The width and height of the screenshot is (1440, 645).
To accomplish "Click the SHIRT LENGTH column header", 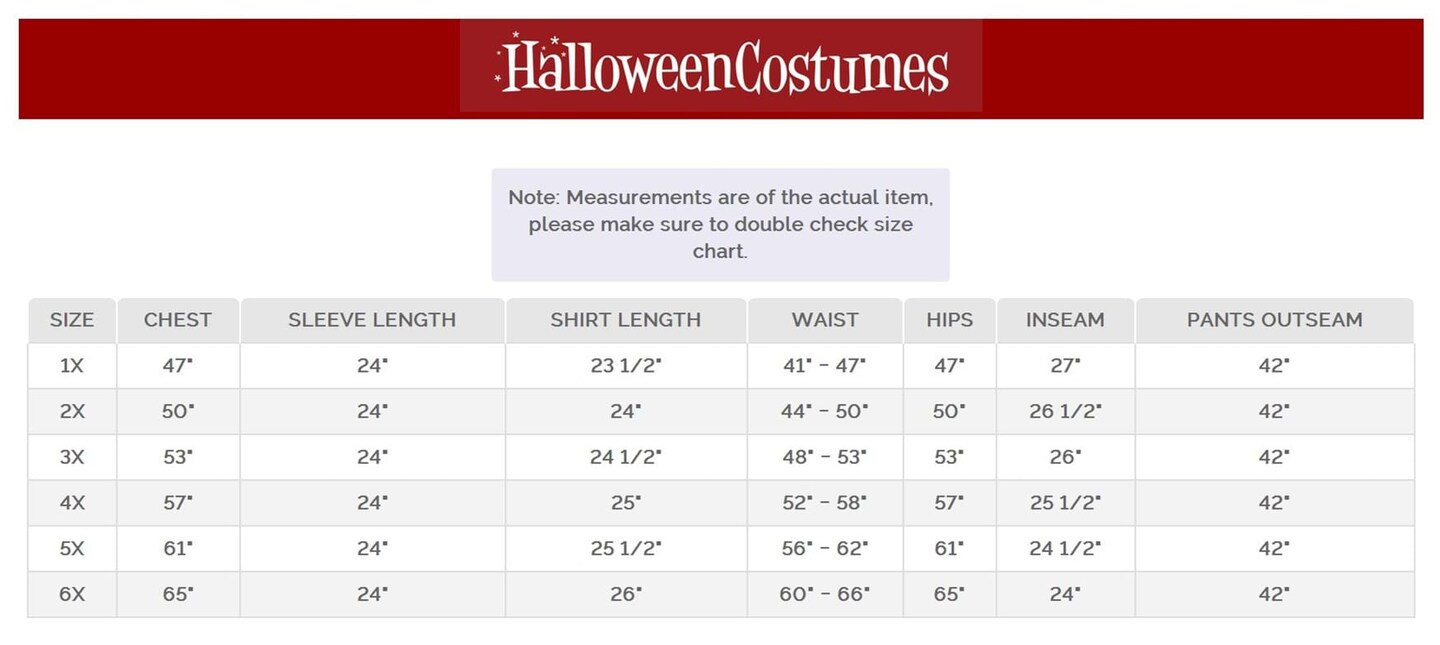I will (626, 320).
